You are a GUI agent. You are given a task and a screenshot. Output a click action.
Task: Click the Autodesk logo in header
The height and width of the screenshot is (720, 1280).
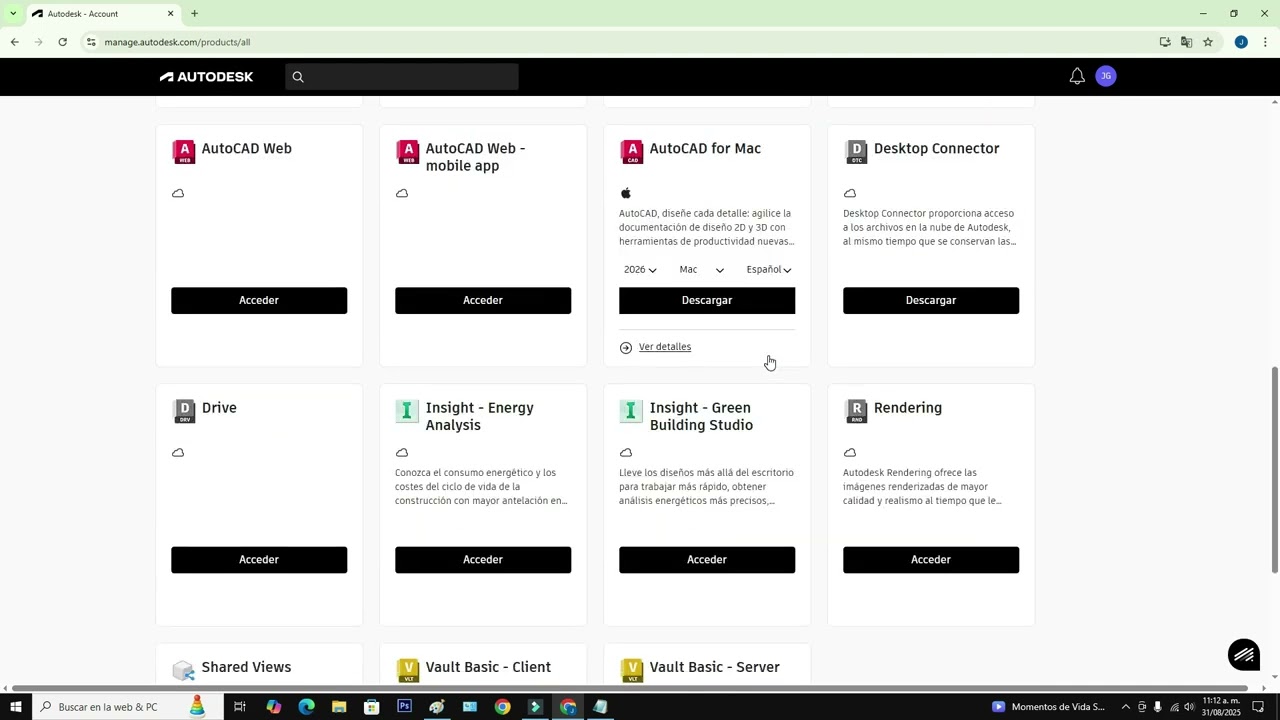click(206, 77)
